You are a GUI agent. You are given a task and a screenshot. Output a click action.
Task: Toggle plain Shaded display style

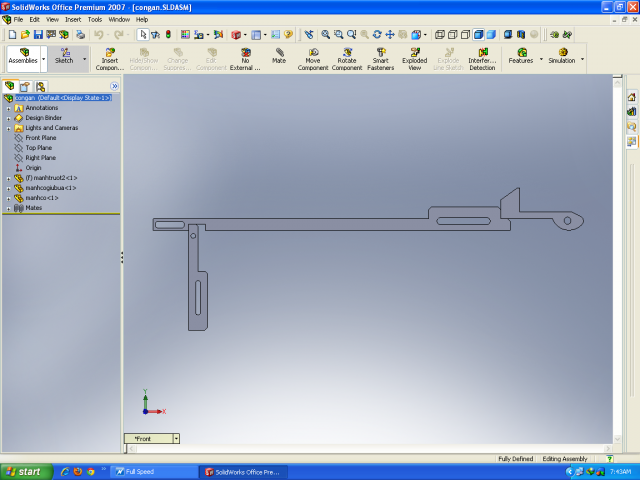[x=491, y=35]
